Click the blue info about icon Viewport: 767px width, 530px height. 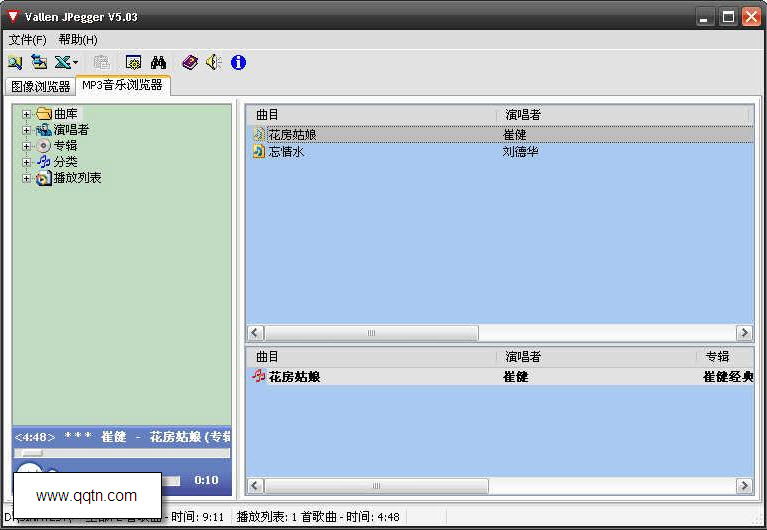pyautogui.click(x=238, y=63)
